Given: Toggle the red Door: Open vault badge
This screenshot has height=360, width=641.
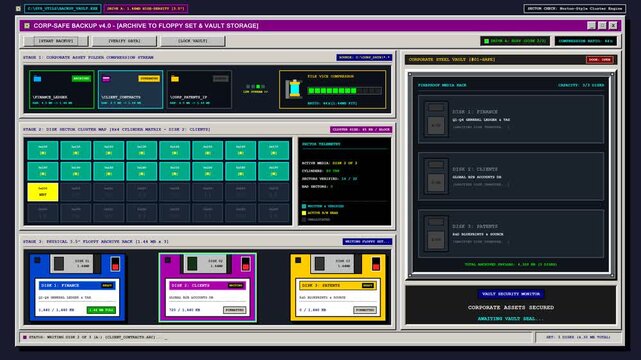Looking at the screenshot, I should point(600,60).
